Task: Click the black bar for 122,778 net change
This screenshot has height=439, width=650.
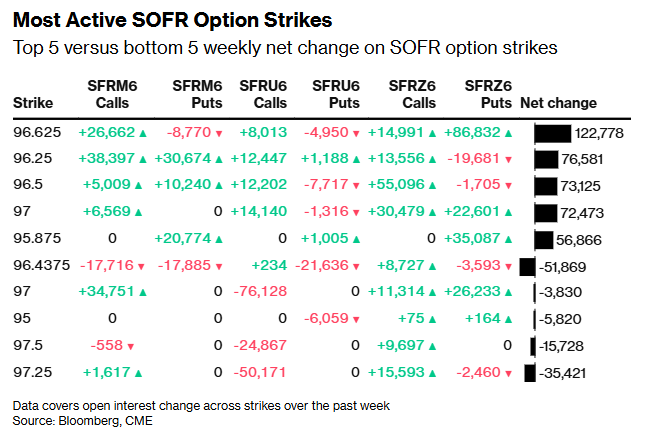Action: click(552, 133)
